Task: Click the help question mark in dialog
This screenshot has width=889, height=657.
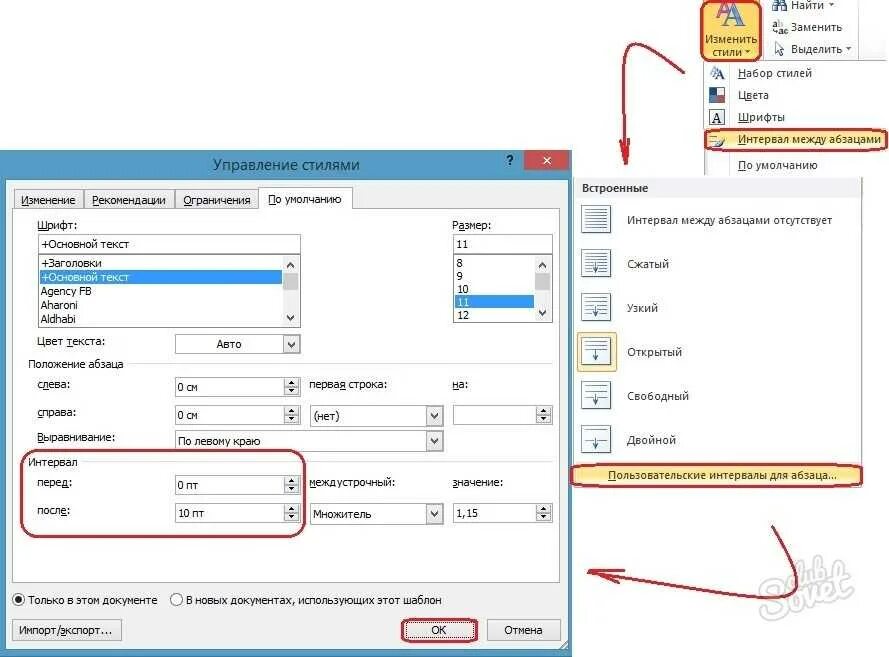Action: (510, 160)
